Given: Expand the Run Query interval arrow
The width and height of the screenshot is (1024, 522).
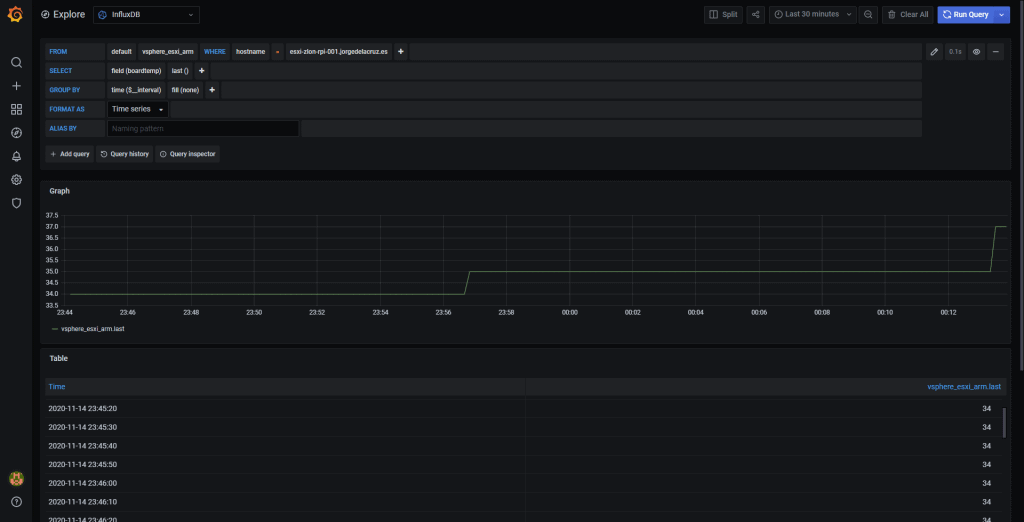Looking at the screenshot, I should click(1002, 14).
